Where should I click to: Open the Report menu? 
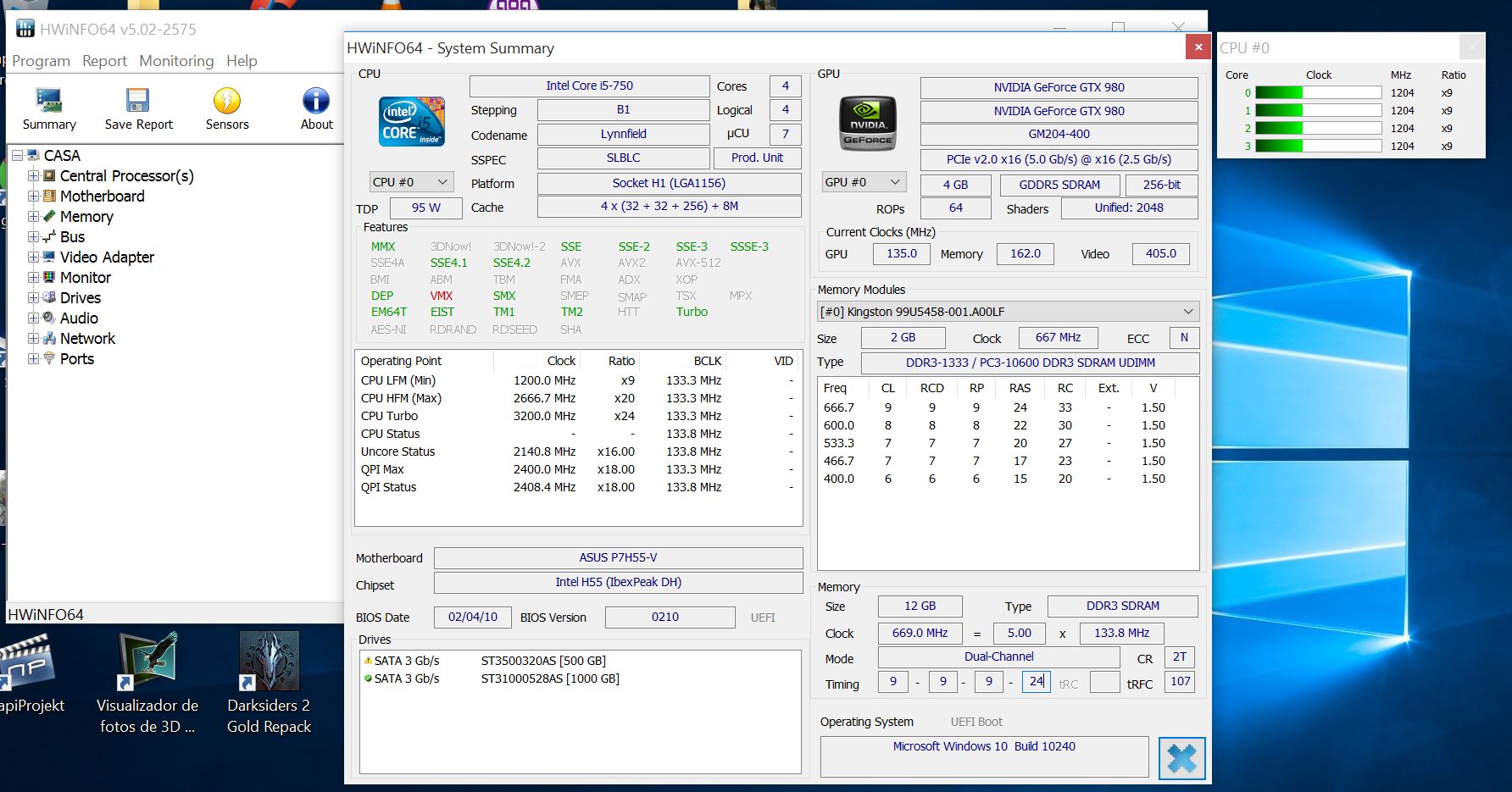click(104, 61)
